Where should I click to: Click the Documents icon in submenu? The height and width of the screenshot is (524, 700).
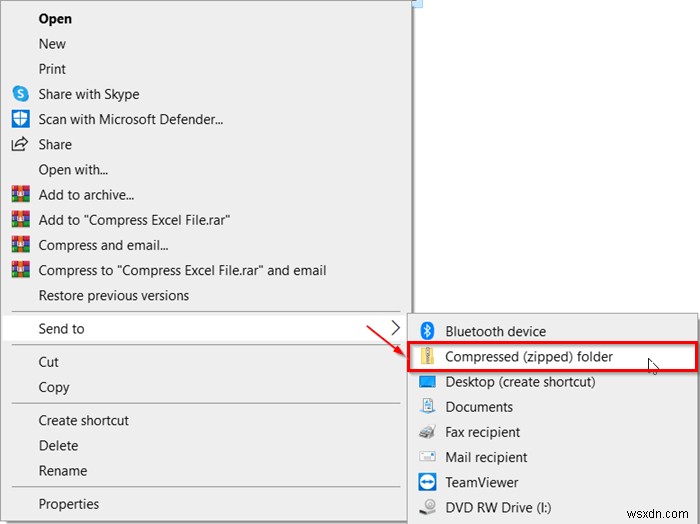[x=427, y=406]
